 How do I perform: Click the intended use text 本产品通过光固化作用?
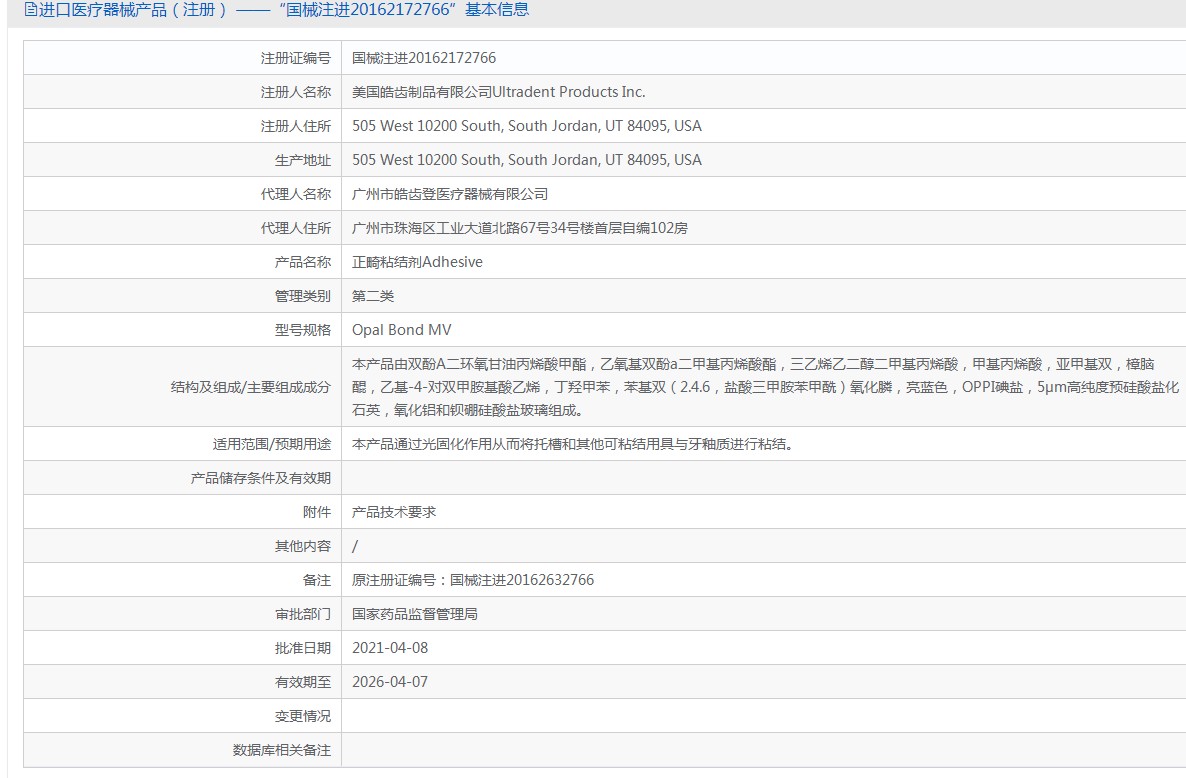[576, 445]
